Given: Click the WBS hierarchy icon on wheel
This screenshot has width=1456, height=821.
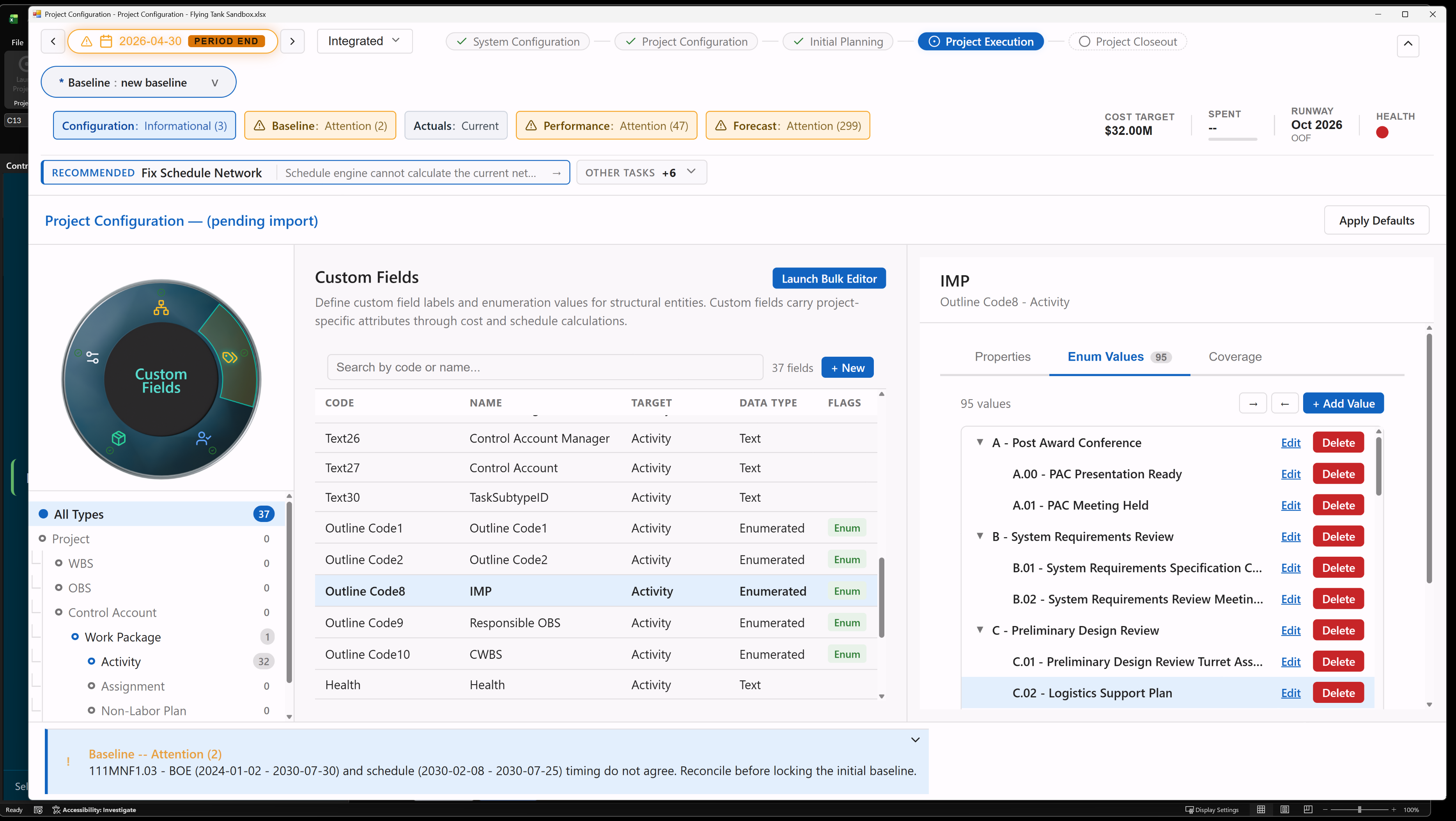Looking at the screenshot, I should click(161, 307).
